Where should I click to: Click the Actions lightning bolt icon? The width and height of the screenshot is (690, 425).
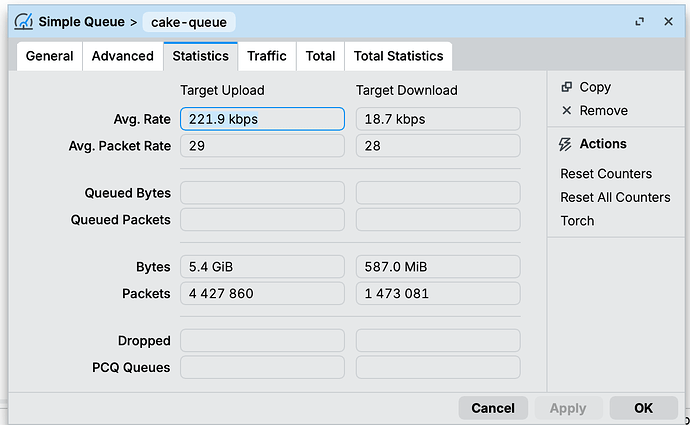pyautogui.click(x=565, y=144)
